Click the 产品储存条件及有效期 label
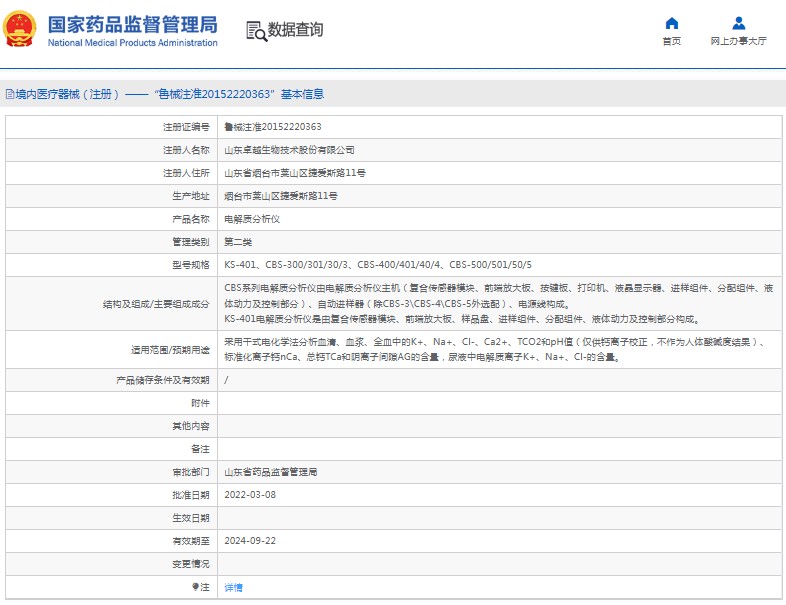The width and height of the screenshot is (786, 605). (163, 380)
